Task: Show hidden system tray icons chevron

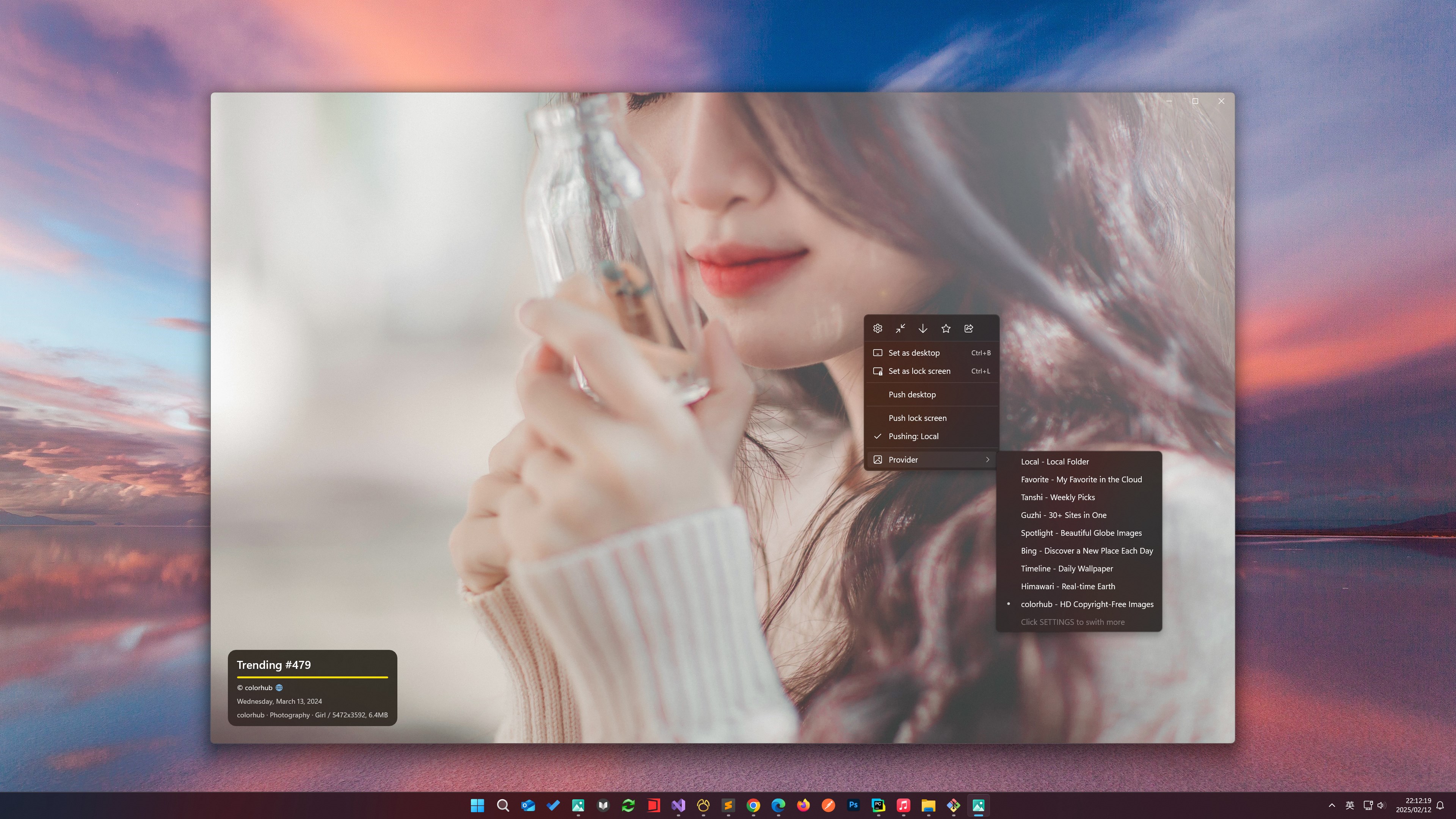Action: pyautogui.click(x=1332, y=805)
